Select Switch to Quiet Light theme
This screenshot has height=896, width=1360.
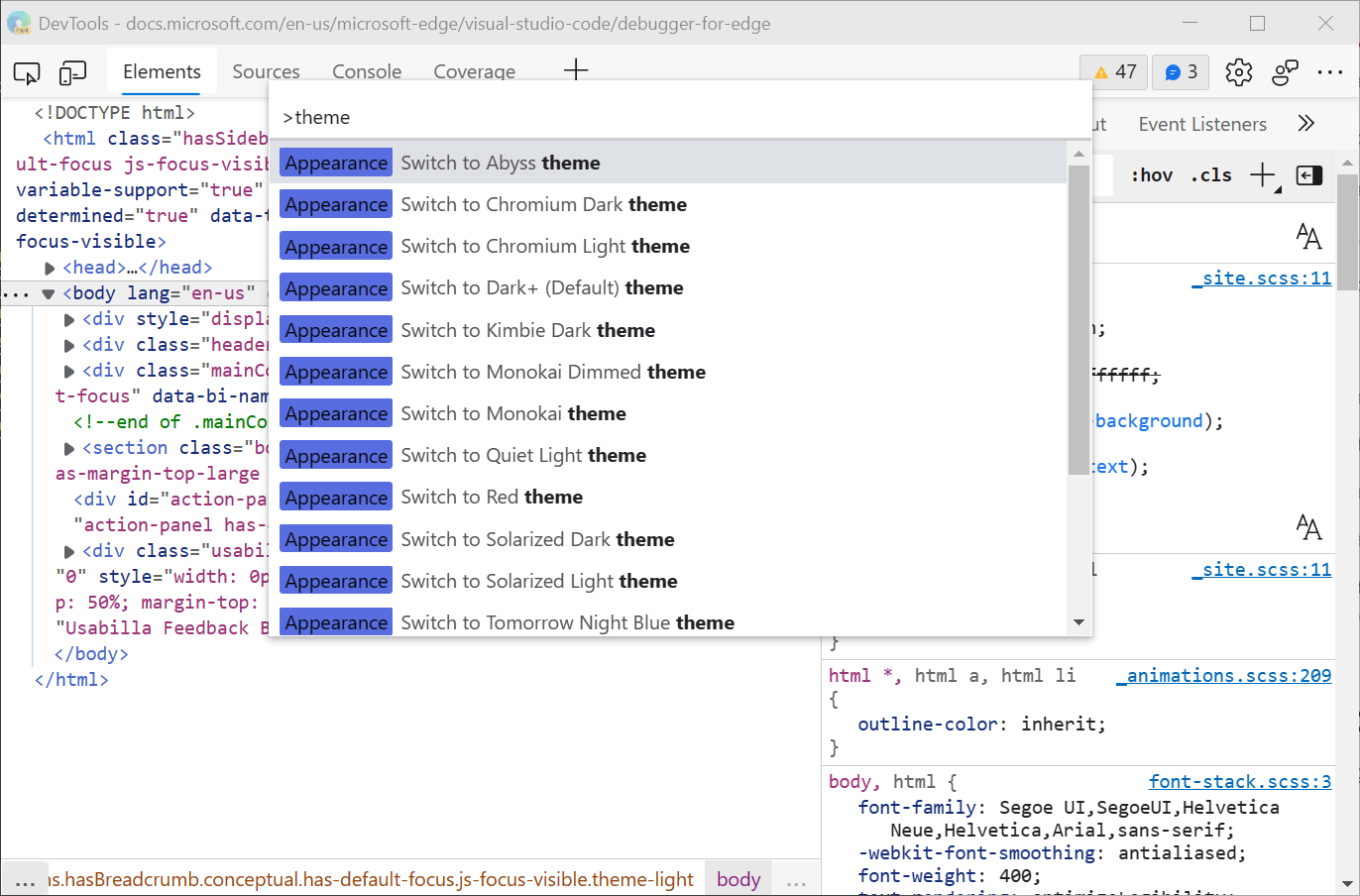pyautogui.click(x=668, y=455)
